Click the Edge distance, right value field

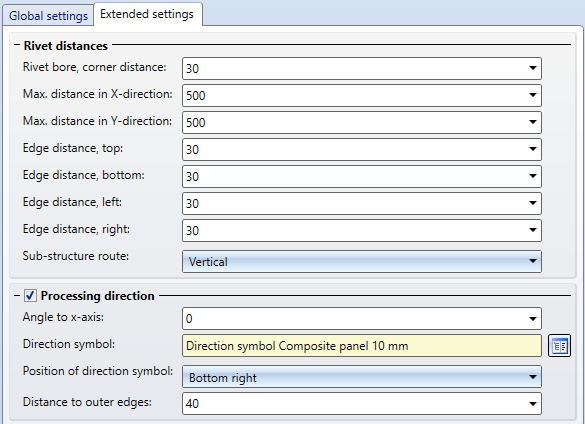[x=362, y=230]
